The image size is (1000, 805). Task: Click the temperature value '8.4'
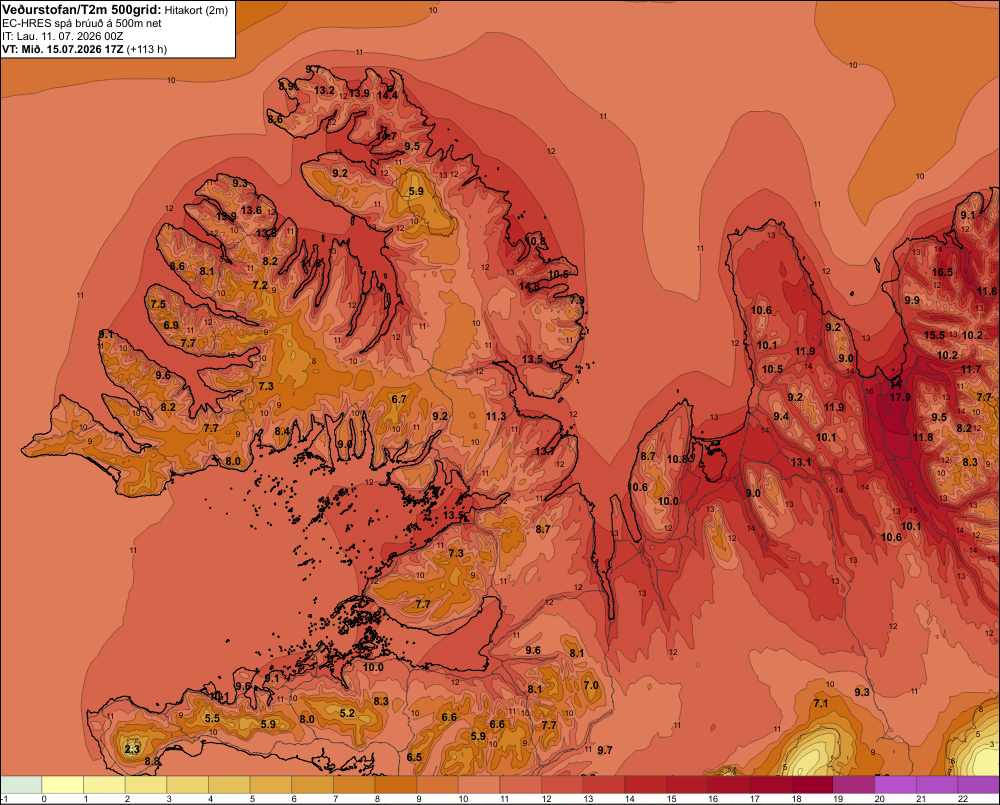[x=282, y=431]
